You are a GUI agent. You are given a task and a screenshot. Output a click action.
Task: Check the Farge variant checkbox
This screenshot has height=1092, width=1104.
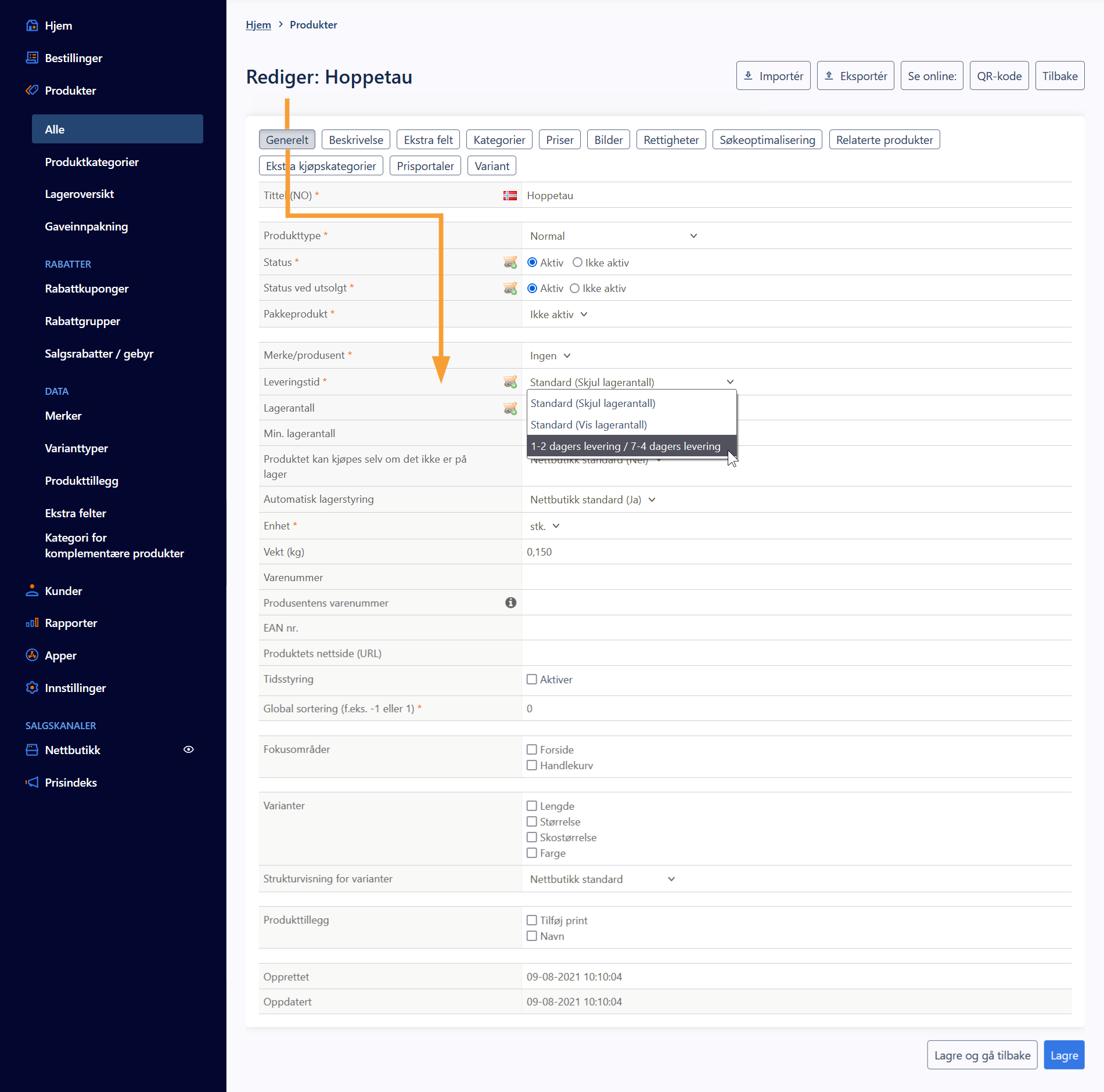point(531,853)
